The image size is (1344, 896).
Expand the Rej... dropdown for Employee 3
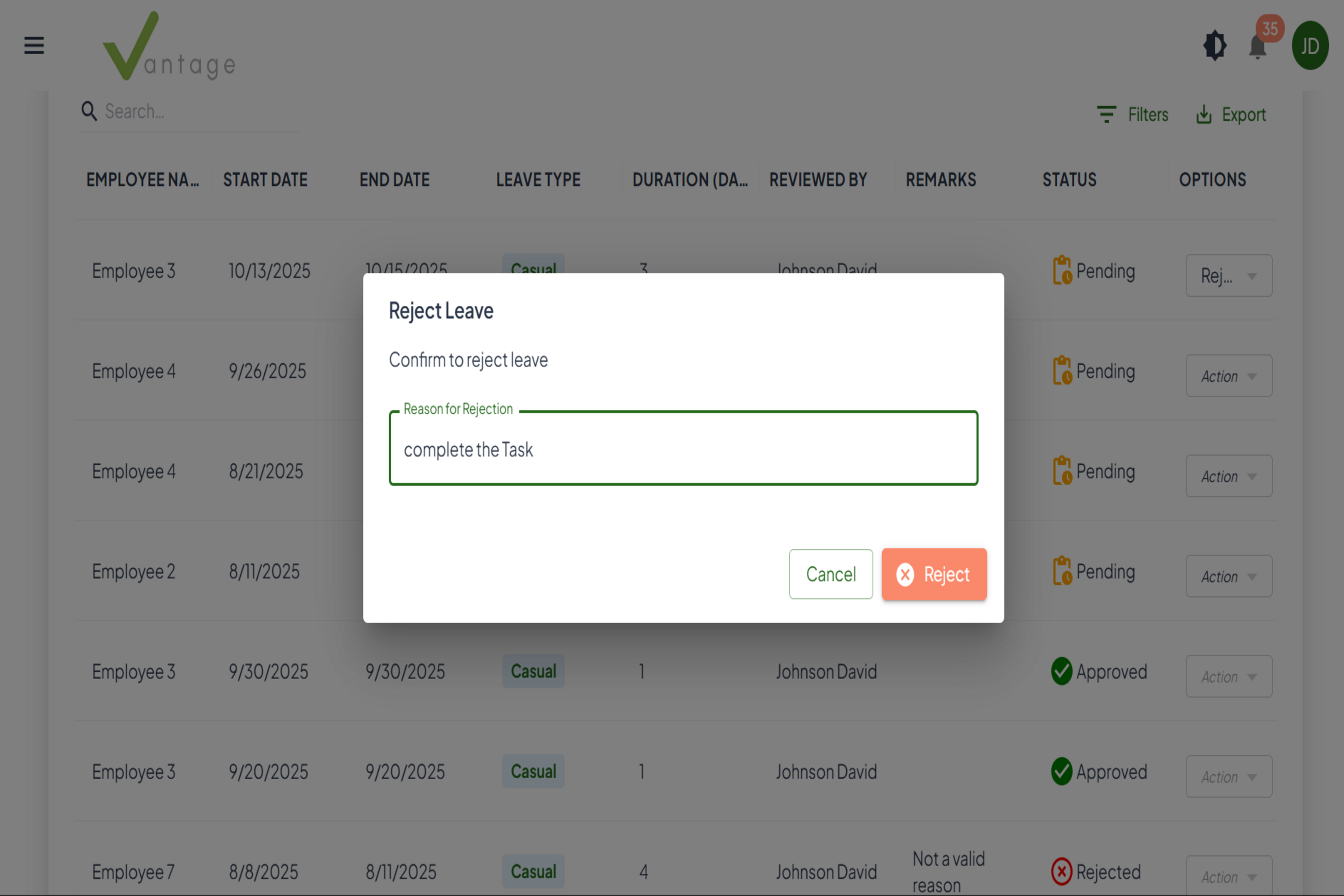click(x=1228, y=276)
